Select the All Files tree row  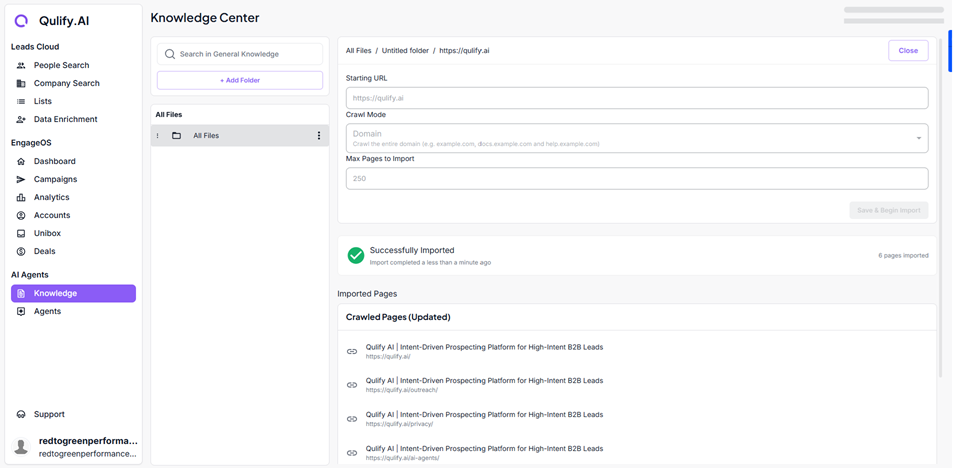tap(240, 136)
